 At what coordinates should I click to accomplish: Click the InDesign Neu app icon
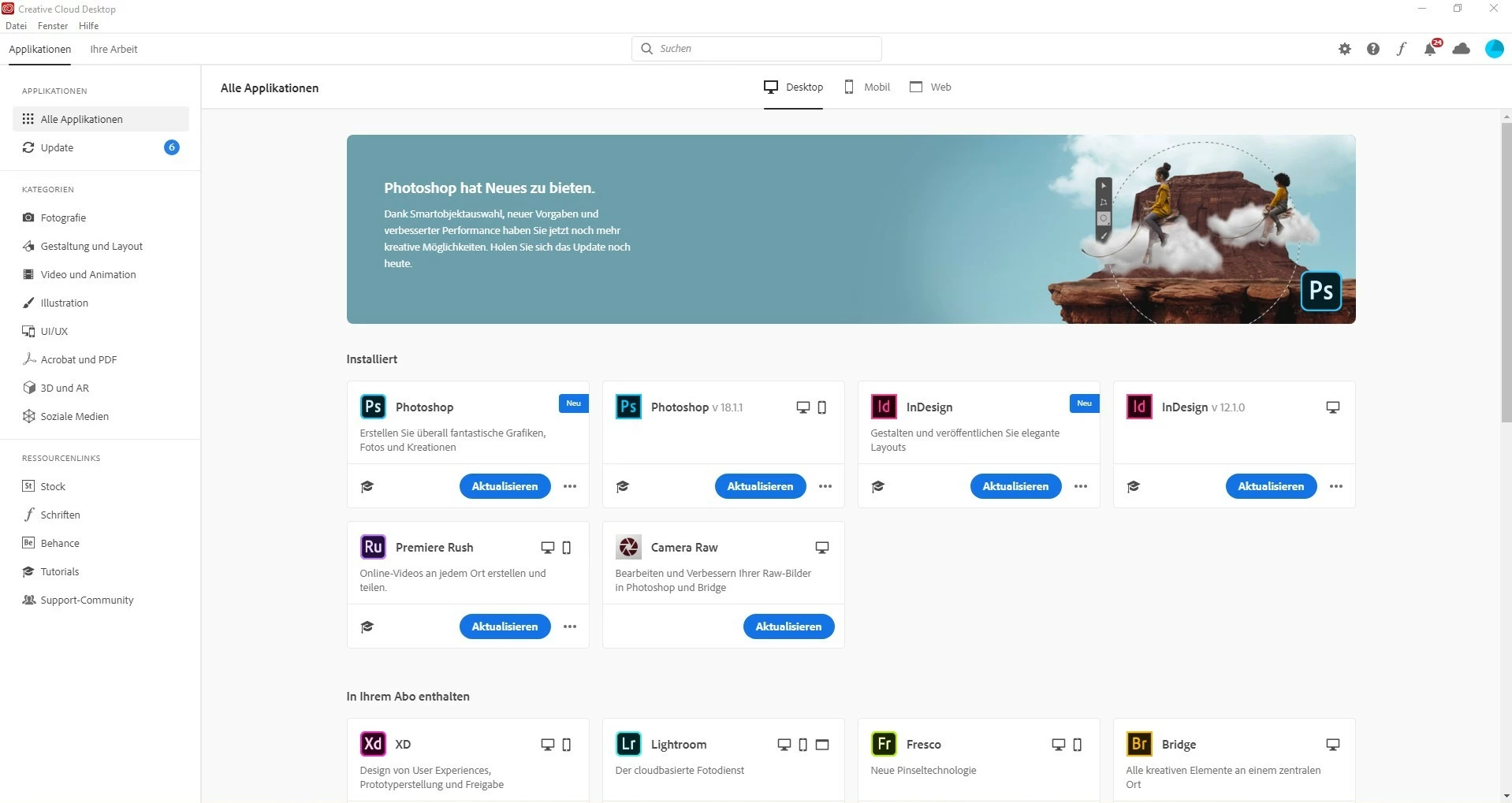884,407
